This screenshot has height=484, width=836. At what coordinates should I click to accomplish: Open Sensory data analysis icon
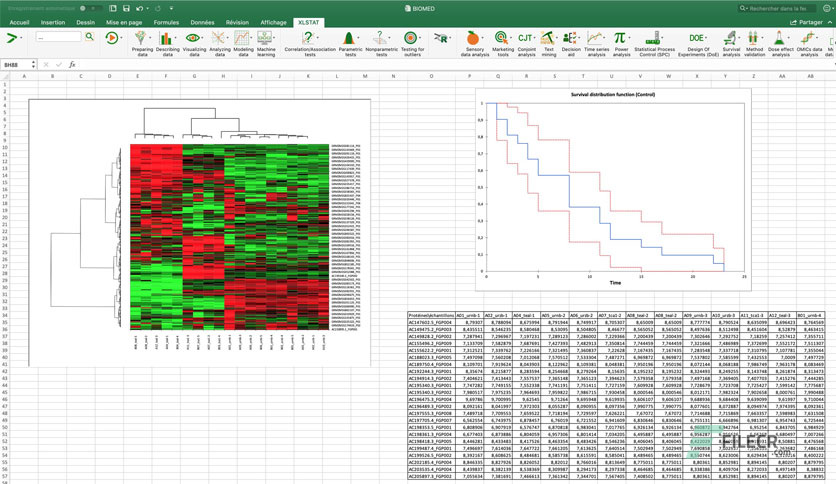[473, 38]
